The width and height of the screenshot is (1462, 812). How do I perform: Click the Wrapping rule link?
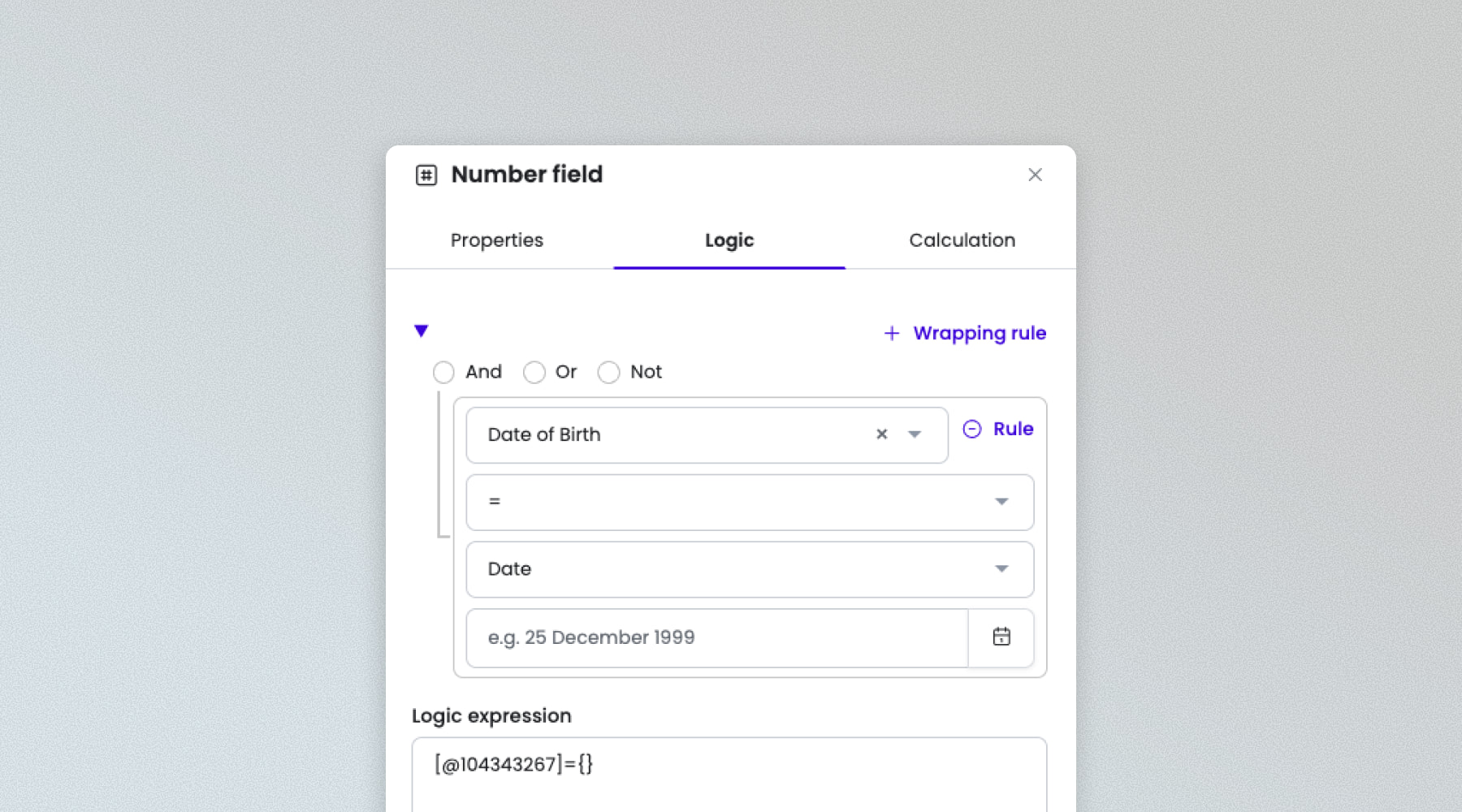pos(980,334)
